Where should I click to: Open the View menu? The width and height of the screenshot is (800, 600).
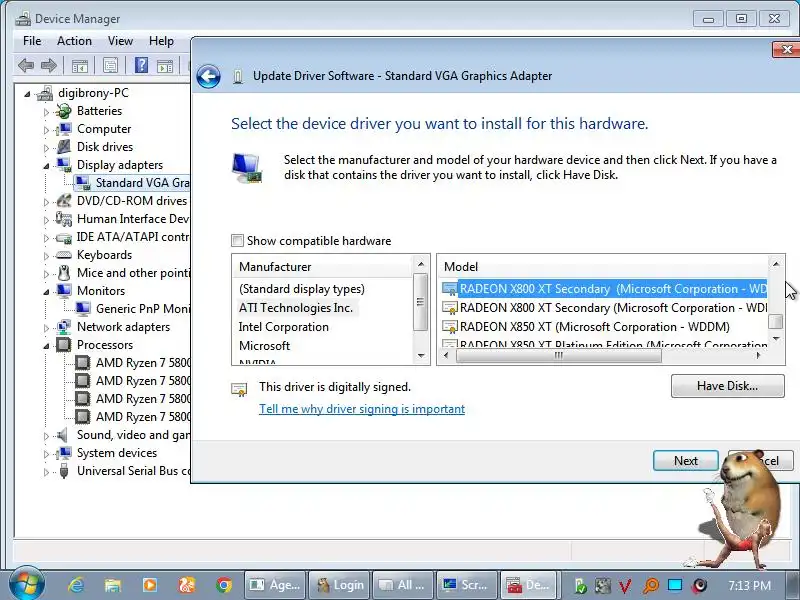(x=120, y=41)
